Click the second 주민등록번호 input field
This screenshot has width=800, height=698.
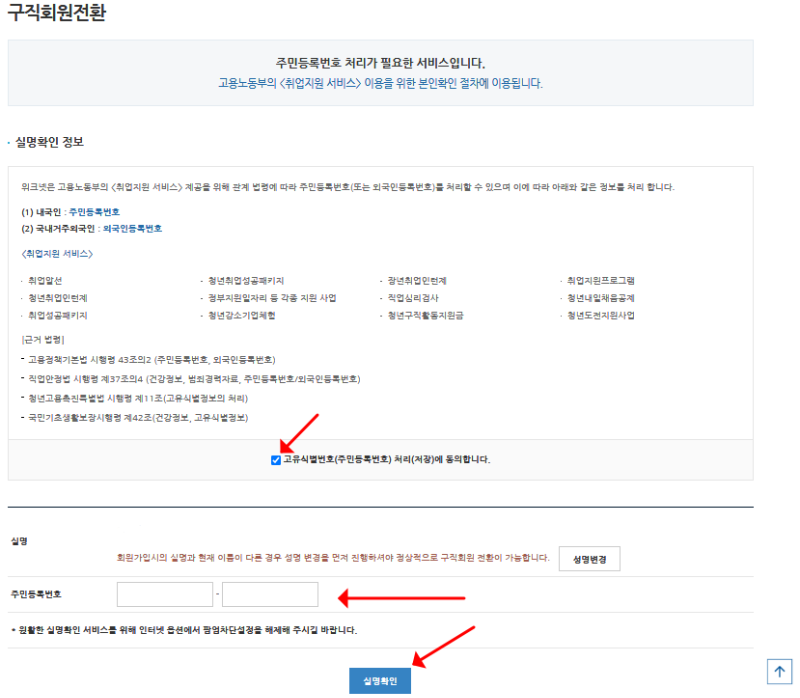270,594
